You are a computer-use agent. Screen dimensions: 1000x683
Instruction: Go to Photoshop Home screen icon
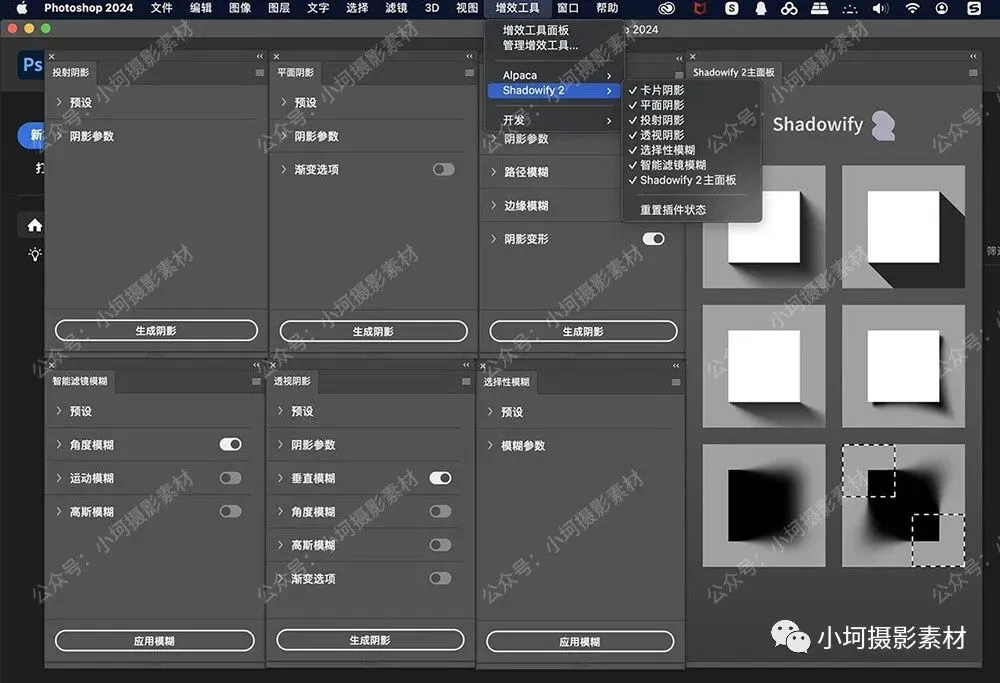click(34, 225)
